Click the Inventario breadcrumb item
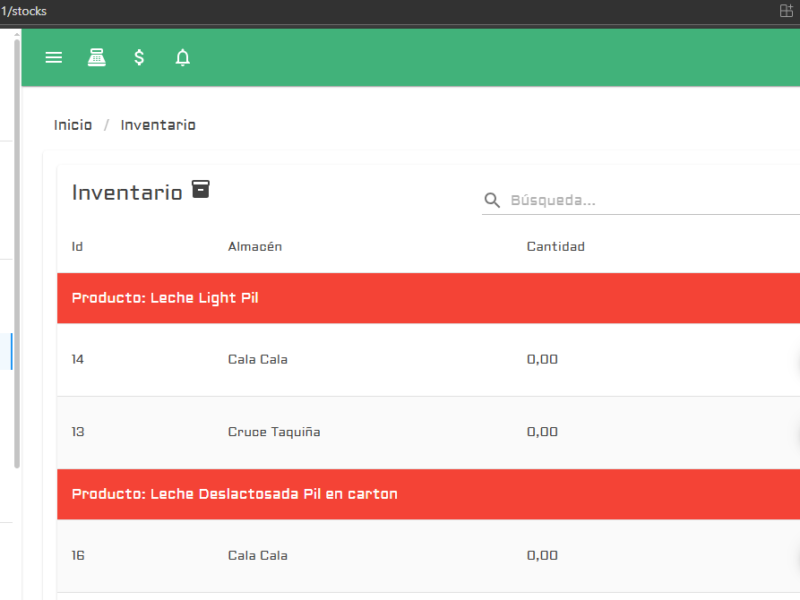 [x=158, y=125]
